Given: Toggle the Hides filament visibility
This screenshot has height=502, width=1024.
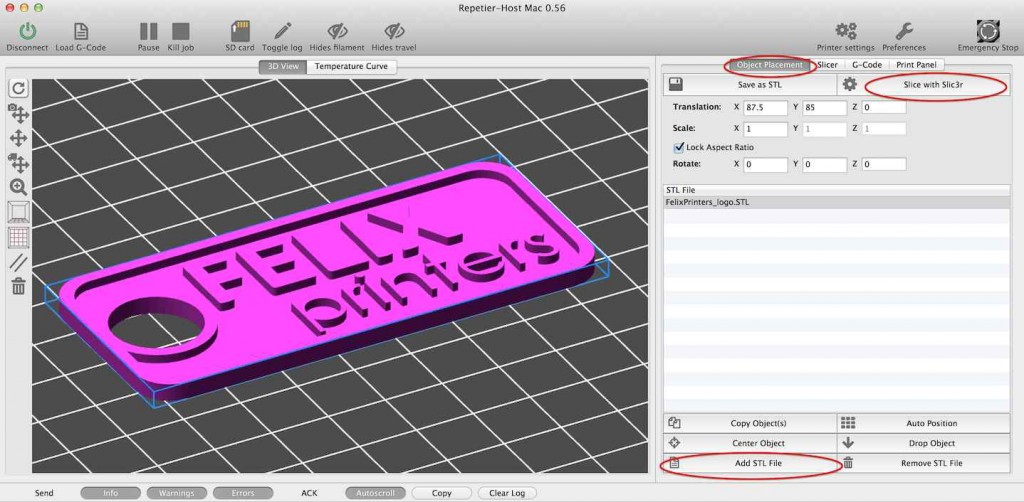Looking at the screenshot, I should coord(337,31).
